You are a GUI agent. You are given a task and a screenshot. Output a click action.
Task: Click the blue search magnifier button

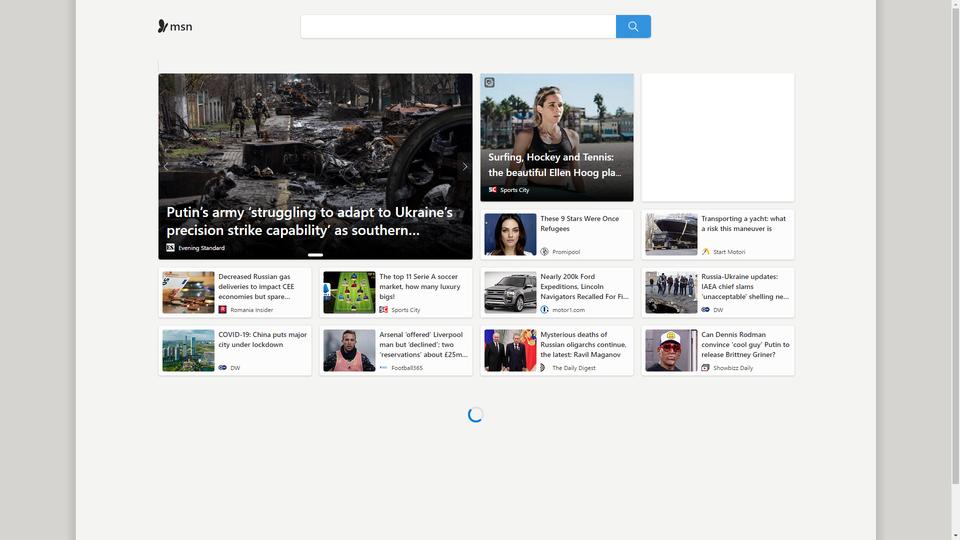point(633,26)
